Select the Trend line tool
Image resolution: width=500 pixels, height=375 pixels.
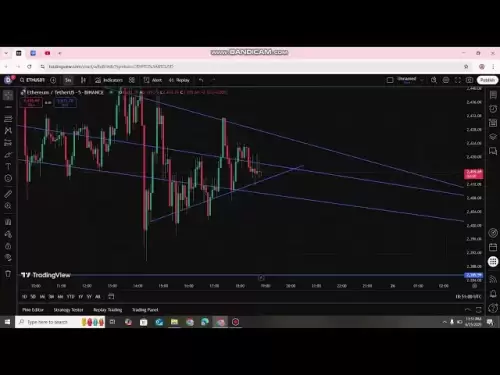click(8, 107)
